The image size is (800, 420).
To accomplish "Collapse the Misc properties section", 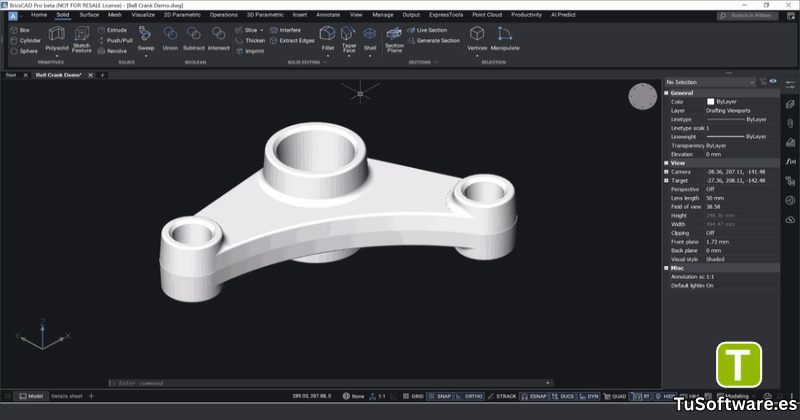I will [x=666, y=268].
